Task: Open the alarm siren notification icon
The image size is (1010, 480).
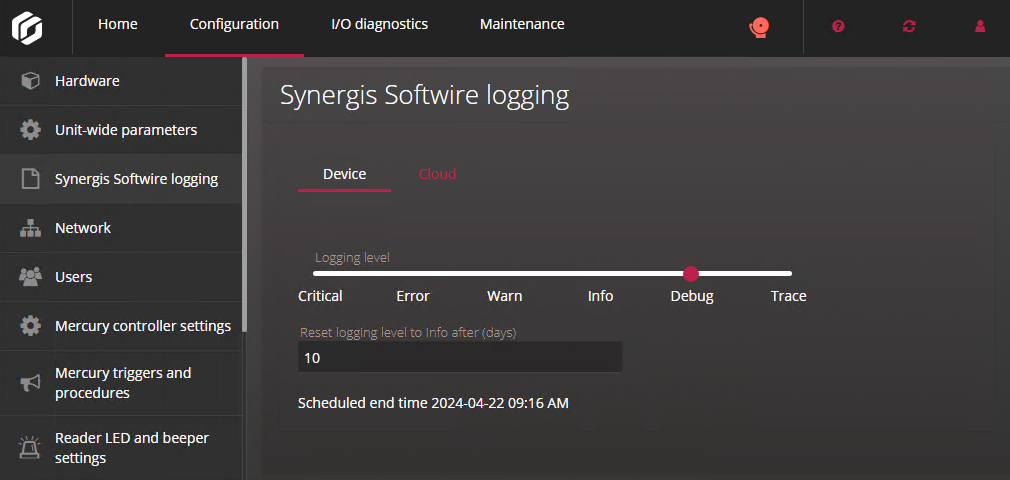Action: click(x=759, y=27)
